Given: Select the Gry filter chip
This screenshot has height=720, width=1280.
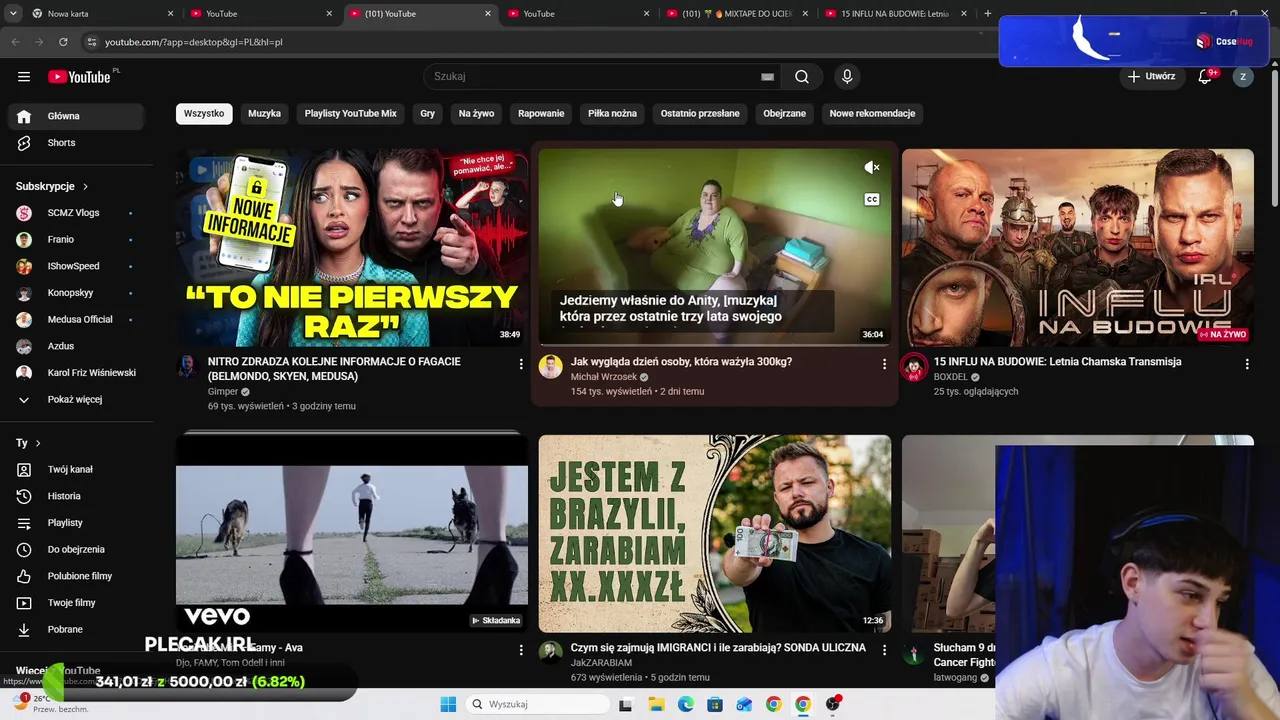Looking at the screenshot, I should (x=428, y=114).
